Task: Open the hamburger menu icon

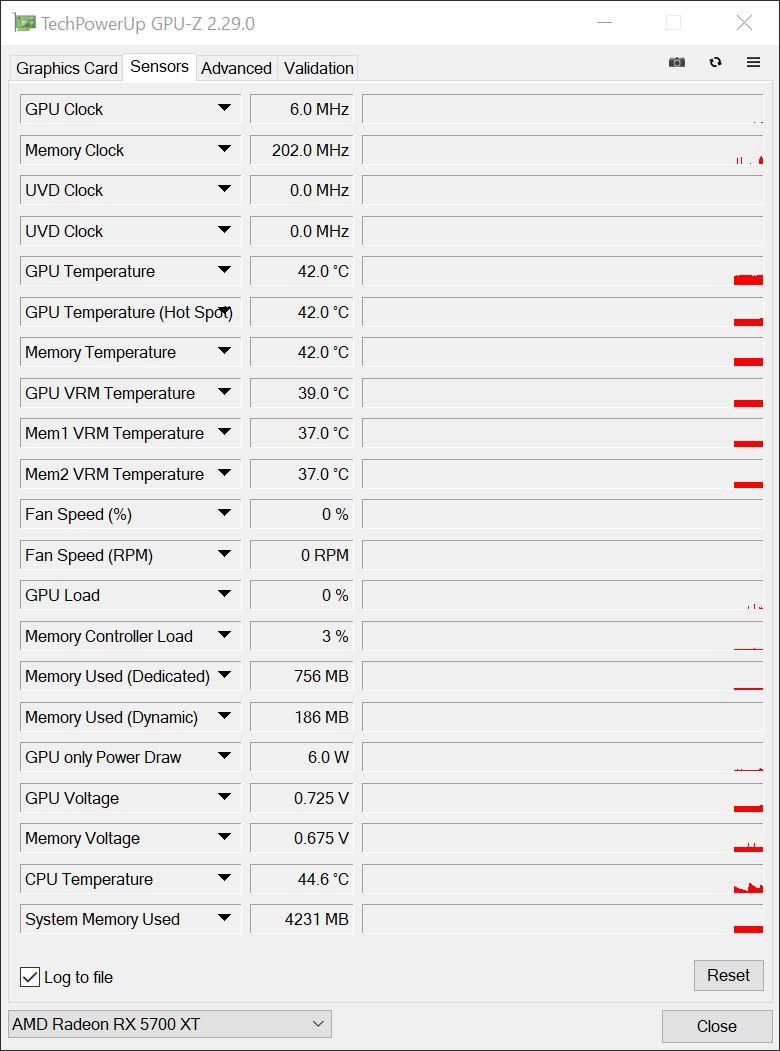Action: point(753,62)
